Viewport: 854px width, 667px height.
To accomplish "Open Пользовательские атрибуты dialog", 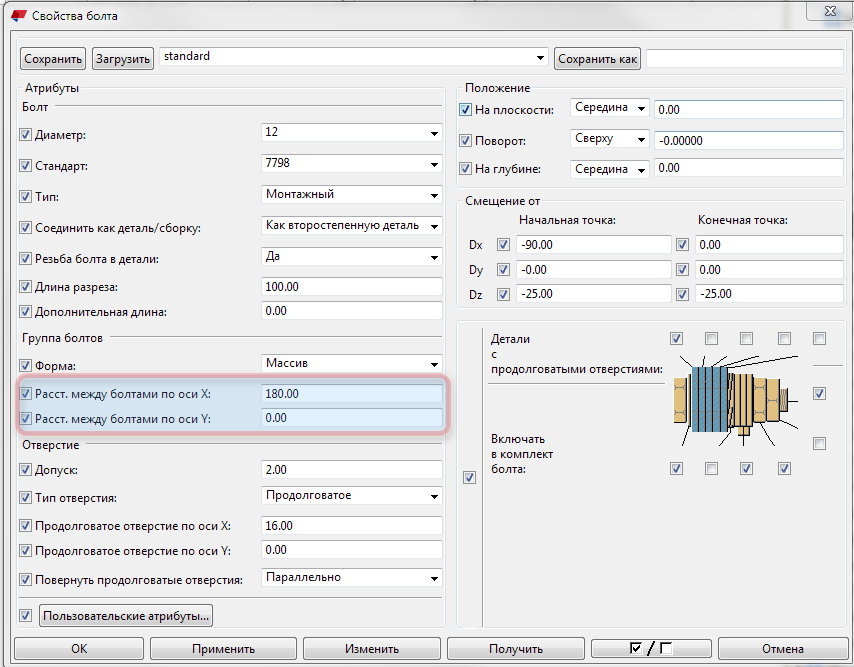I will click(x=127, y=615).
